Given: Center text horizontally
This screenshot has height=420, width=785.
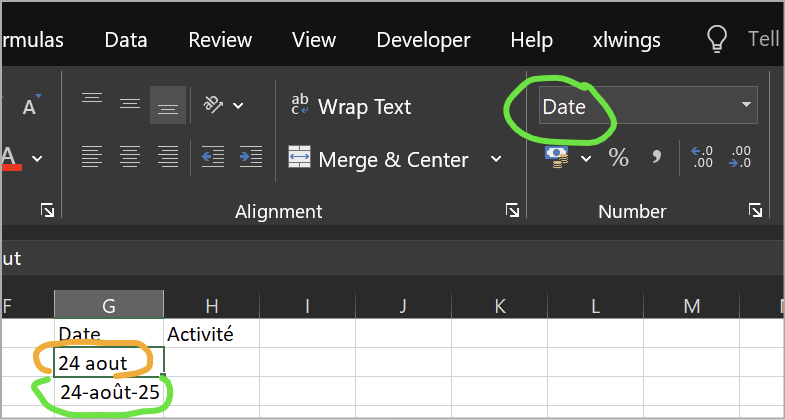Looking at the screenshot, I should tap(130, 158).
